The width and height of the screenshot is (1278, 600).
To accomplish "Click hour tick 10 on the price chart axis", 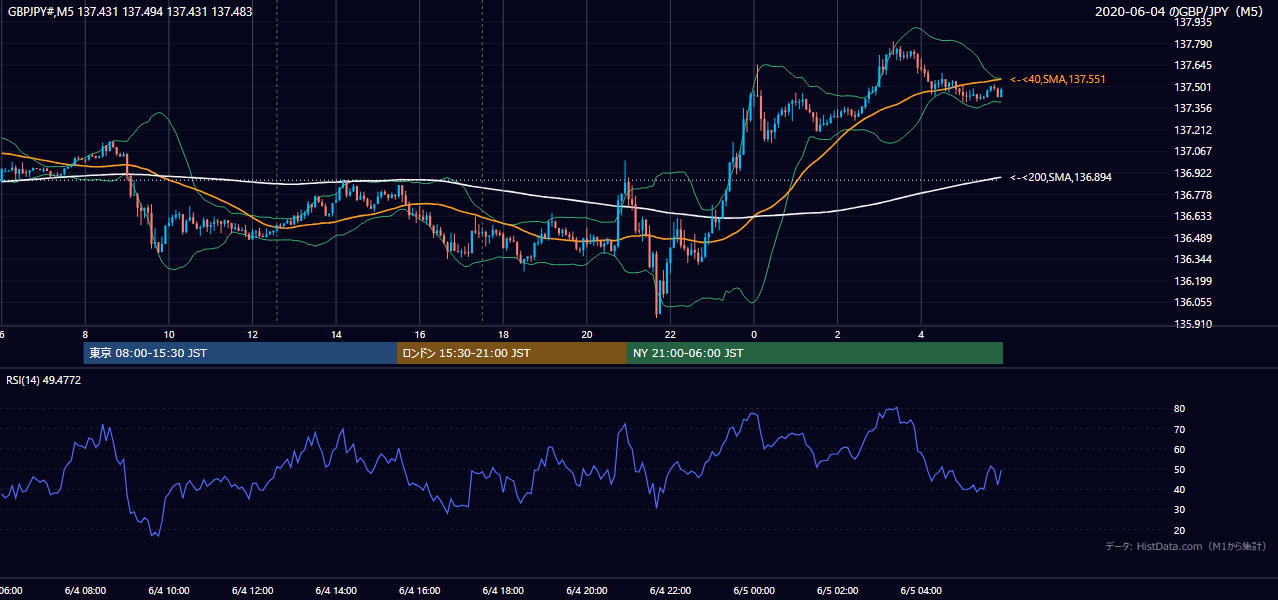I will tap(169, 334).
